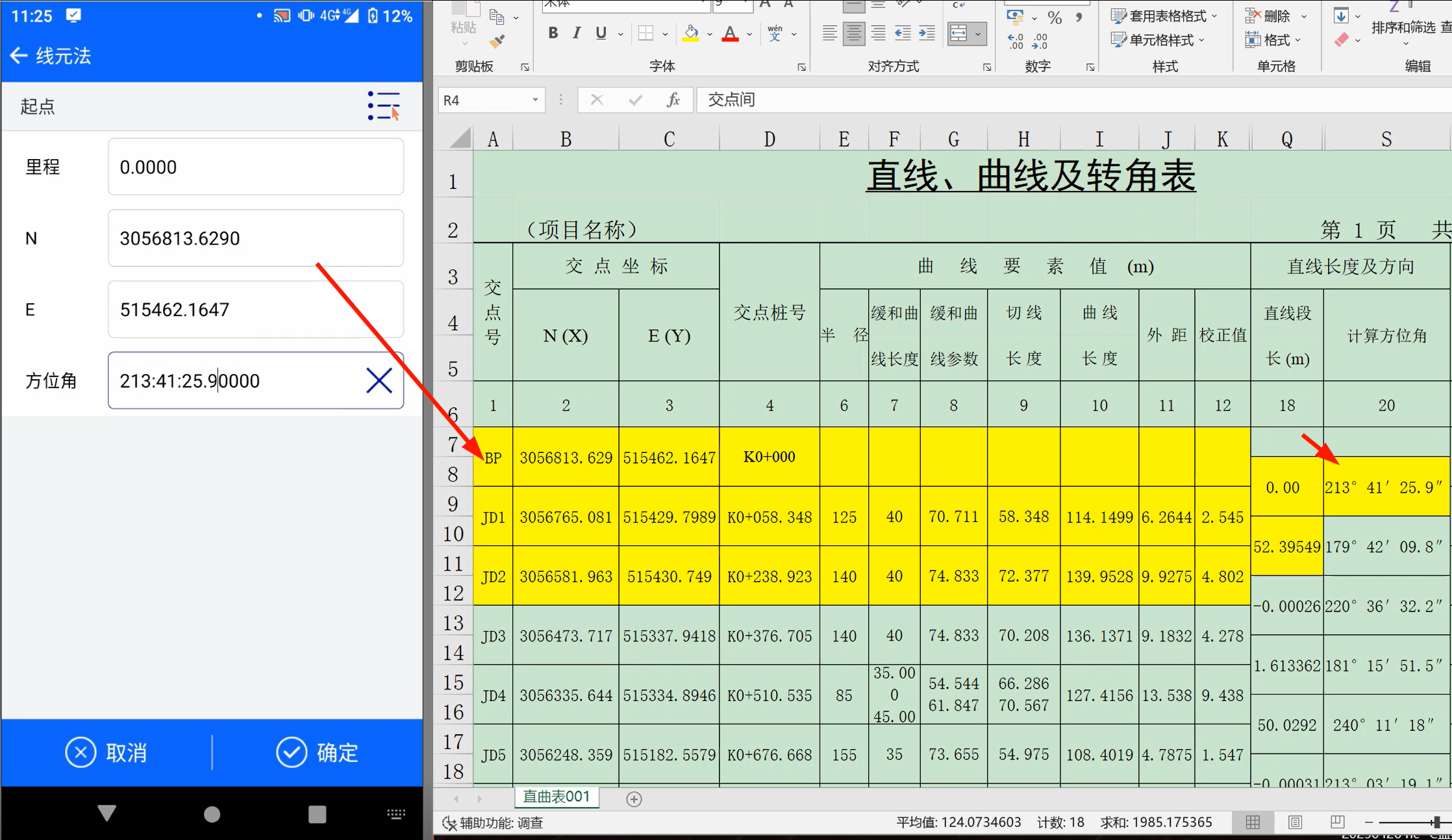Click the formula bar showing 交点间
The width and height of the screenshot is (1452, 840).
1073,100
